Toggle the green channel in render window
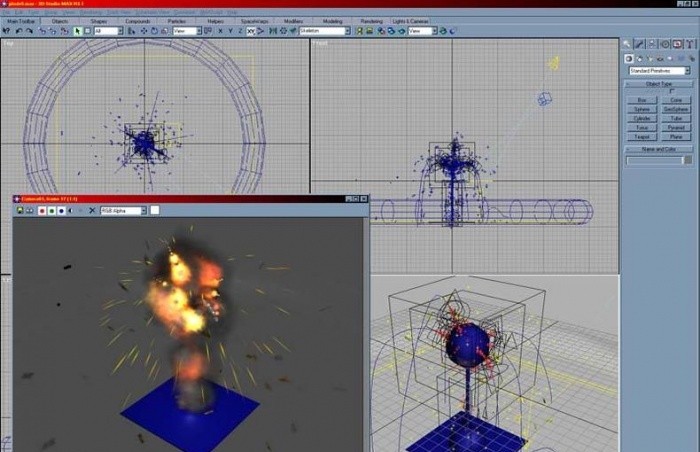 (x=52, y=211)
